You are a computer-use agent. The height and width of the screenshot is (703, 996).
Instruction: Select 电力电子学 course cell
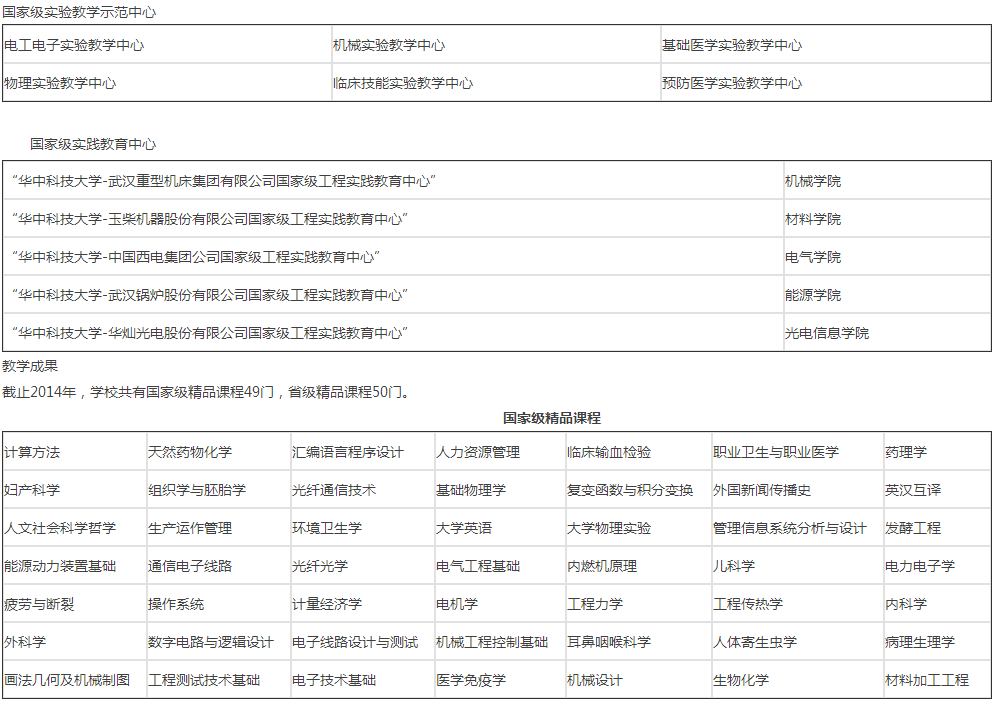tap(936, 566)
